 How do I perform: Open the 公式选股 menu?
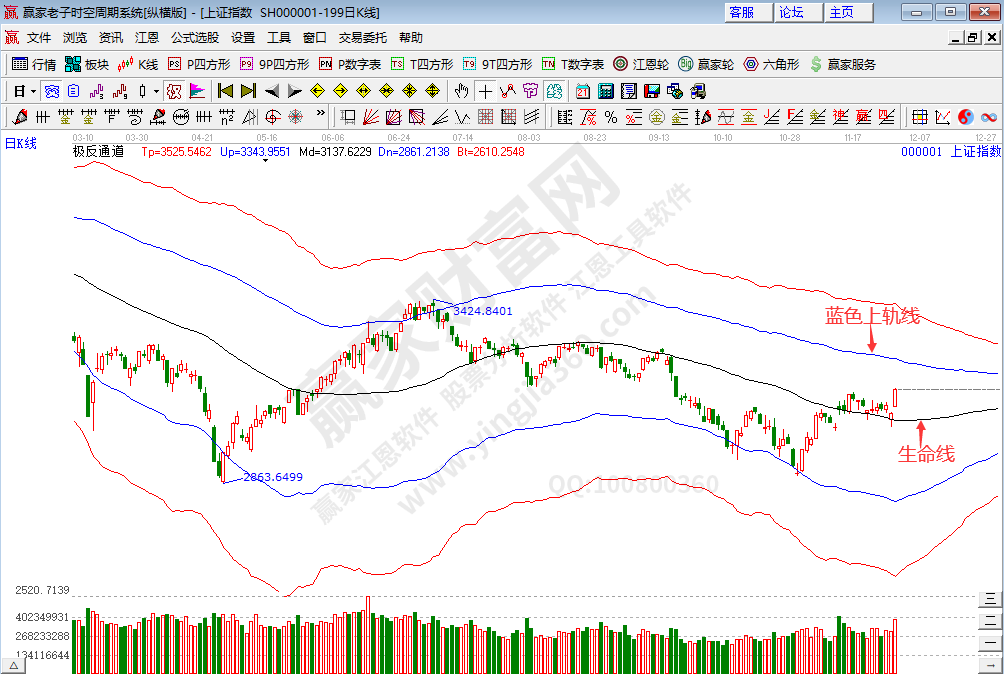pyautogui.click(x=194, y=38)
